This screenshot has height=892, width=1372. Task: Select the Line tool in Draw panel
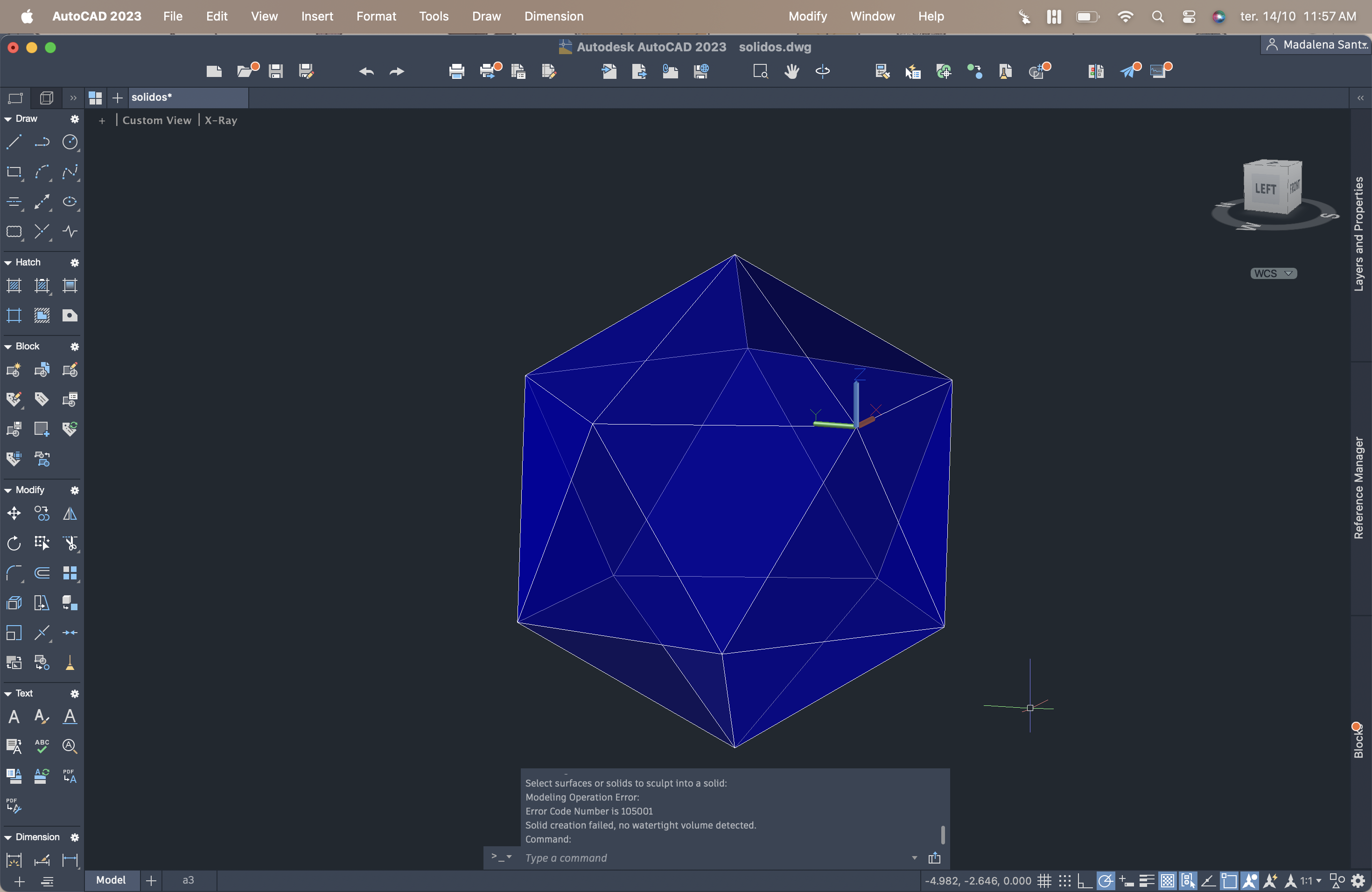click(x=14, y=142)
